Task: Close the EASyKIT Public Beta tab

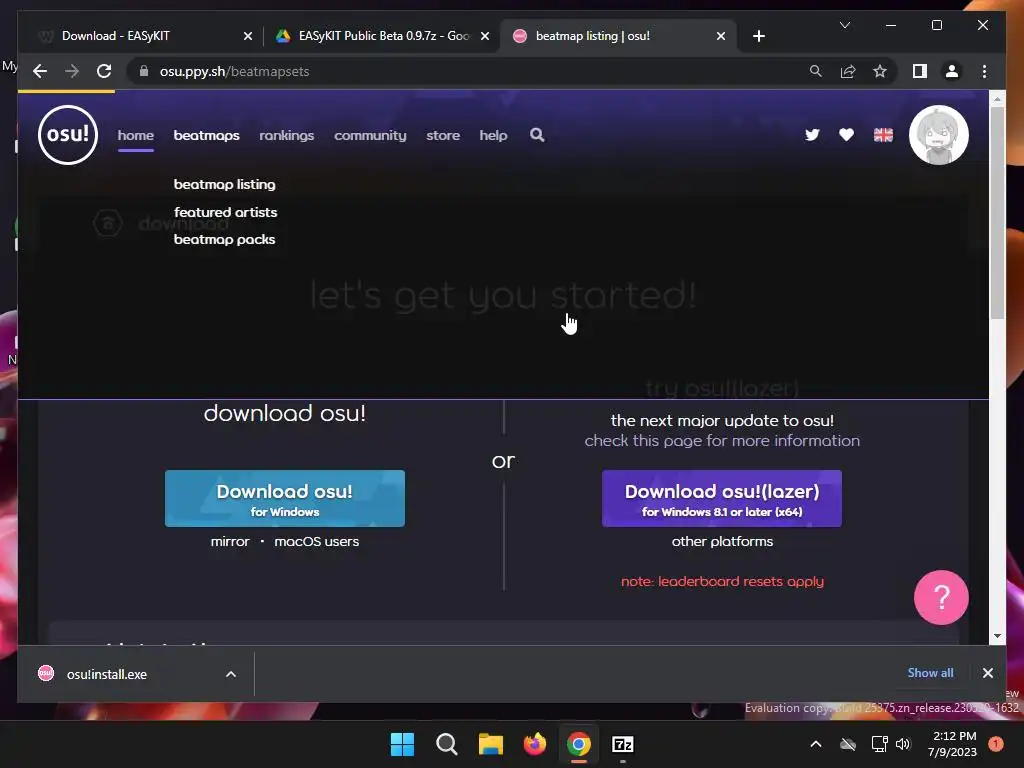Action: (485, 36)
